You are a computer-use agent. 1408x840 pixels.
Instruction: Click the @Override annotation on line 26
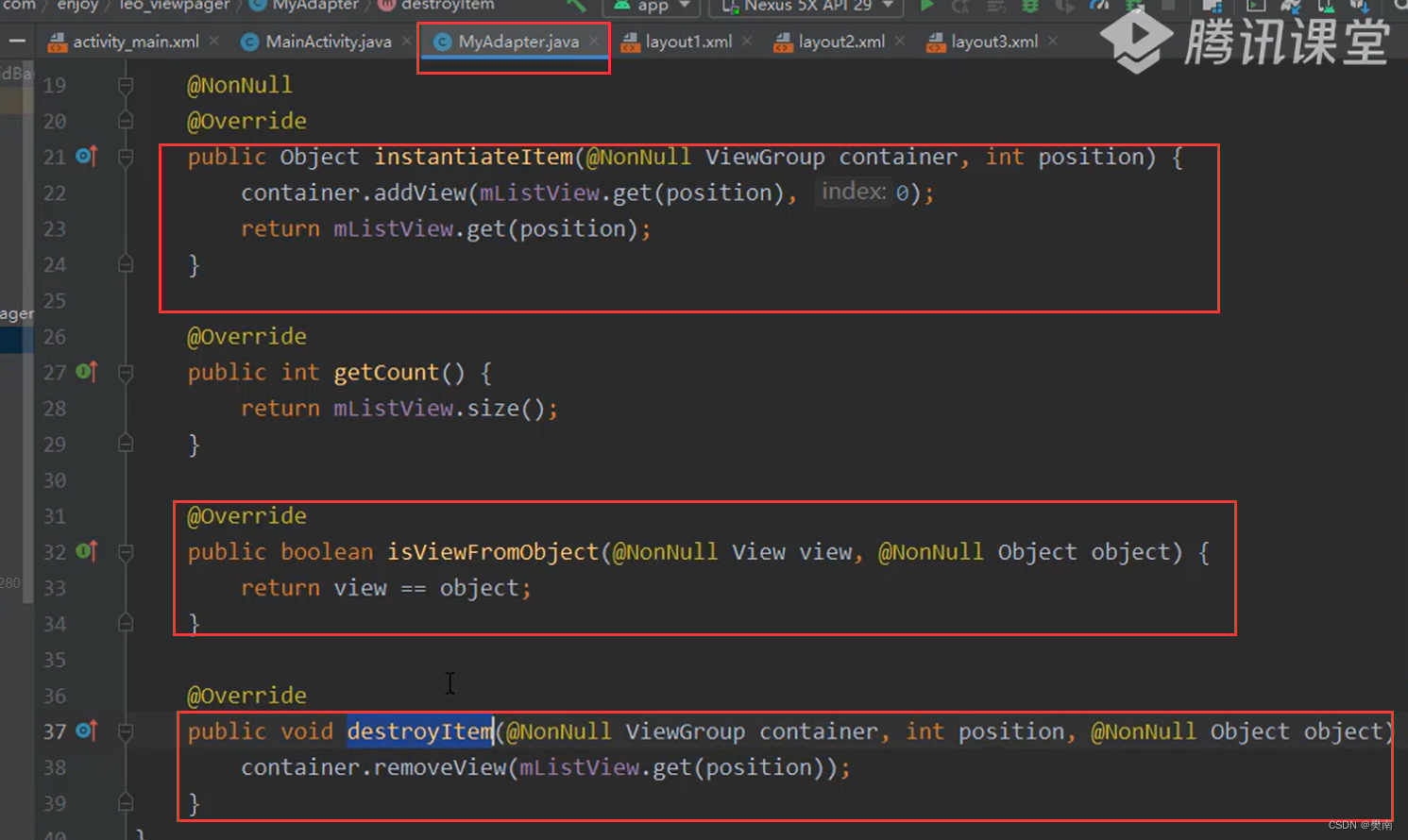(x=246, y=337)
